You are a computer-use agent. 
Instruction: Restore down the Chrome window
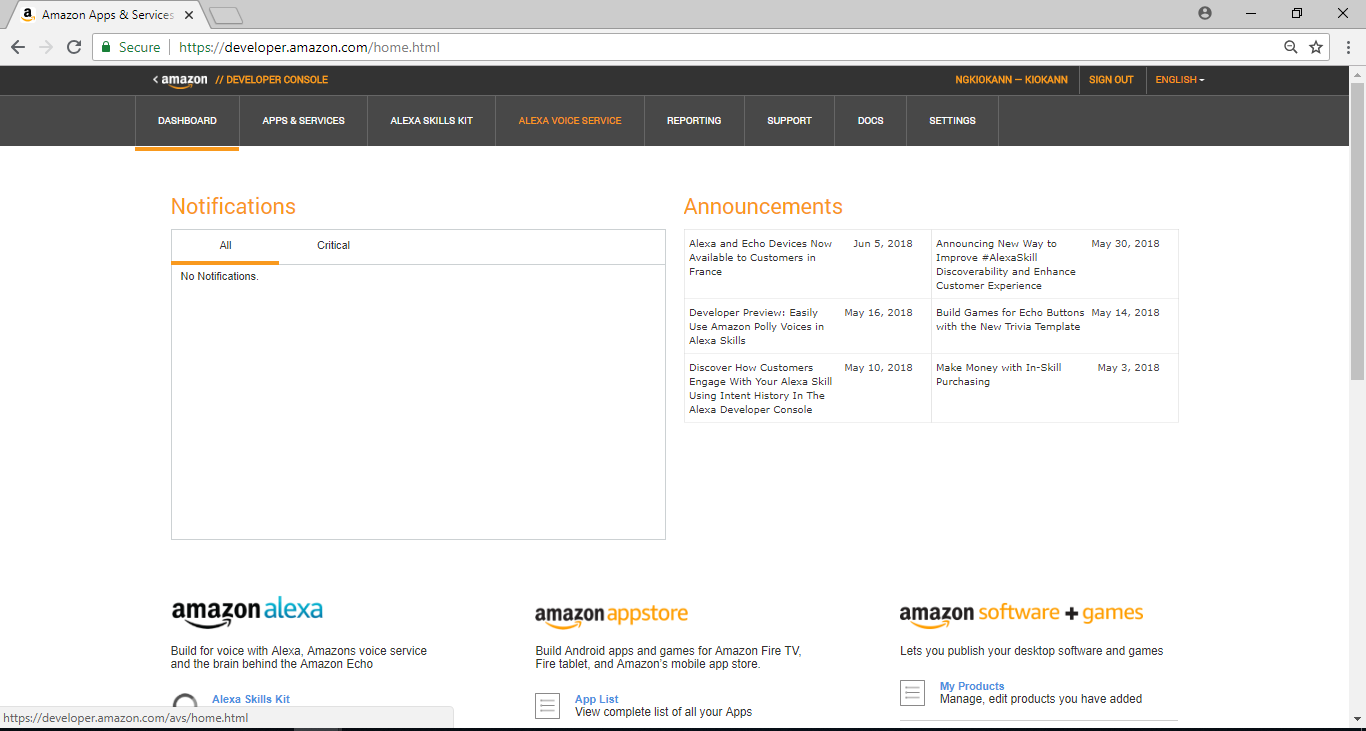pos(1297,13)
